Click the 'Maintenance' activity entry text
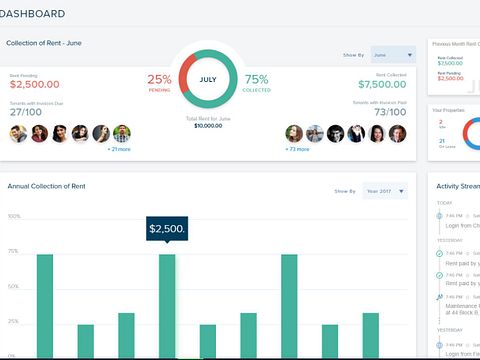480x360 pixels. (x=462, y=309)
